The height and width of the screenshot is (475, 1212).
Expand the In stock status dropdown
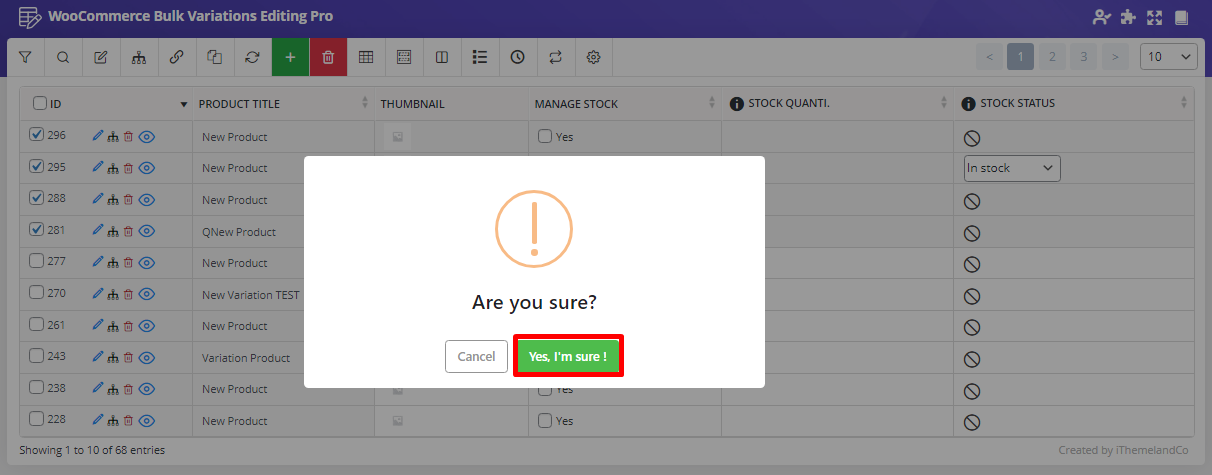[1011, 168]
